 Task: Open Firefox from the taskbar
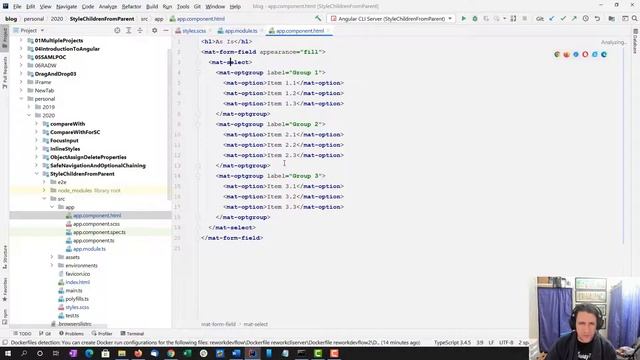point(138,353)
